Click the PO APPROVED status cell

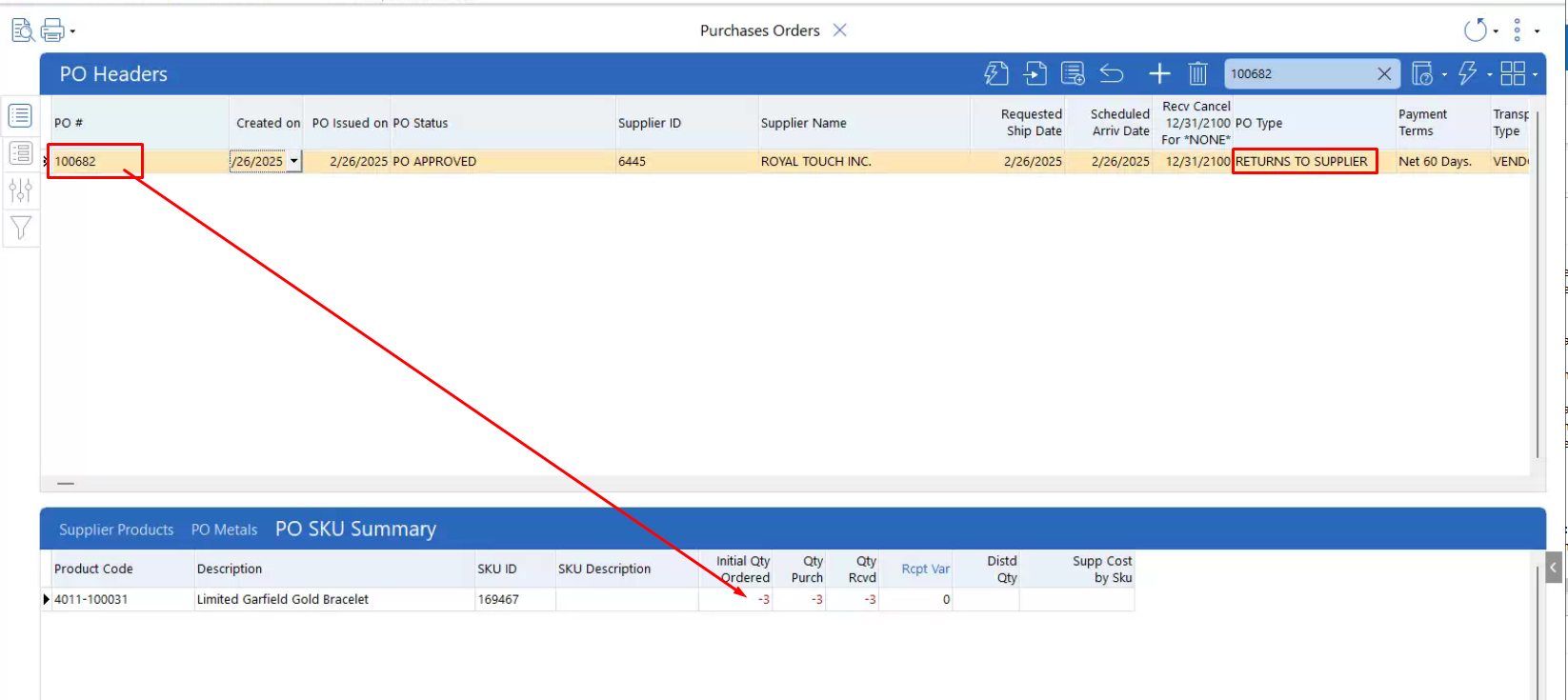pos(503,161)
